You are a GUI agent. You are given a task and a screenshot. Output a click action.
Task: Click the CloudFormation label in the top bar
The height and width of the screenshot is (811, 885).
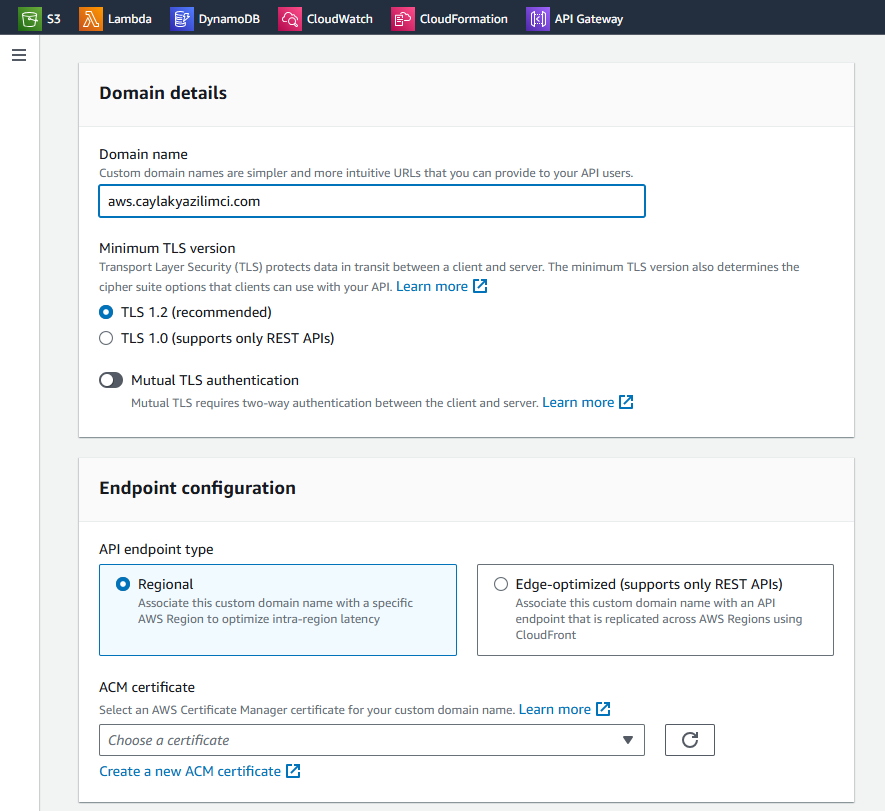coord(463,19)
